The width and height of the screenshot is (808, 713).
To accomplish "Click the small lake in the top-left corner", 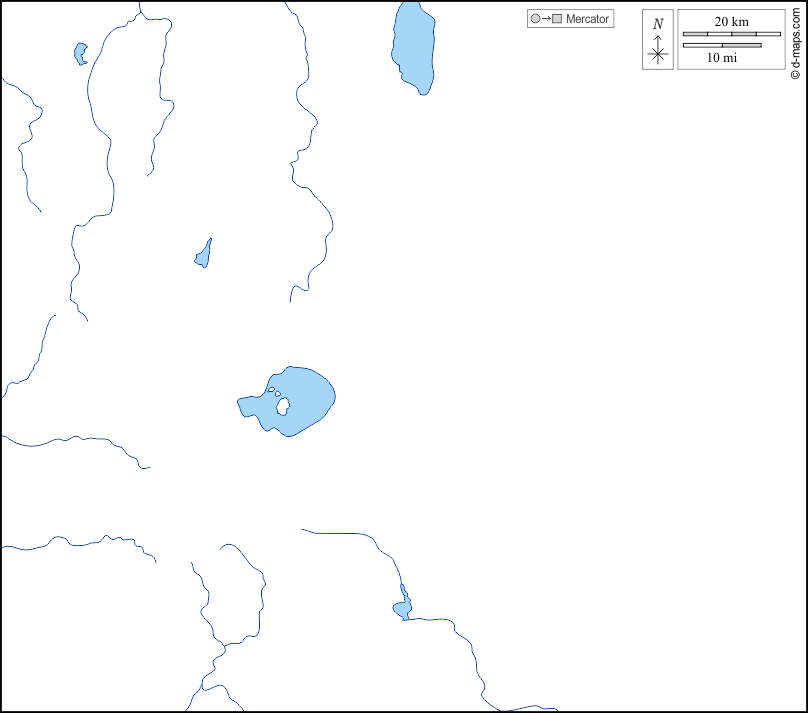I will (x=80, y=53).
